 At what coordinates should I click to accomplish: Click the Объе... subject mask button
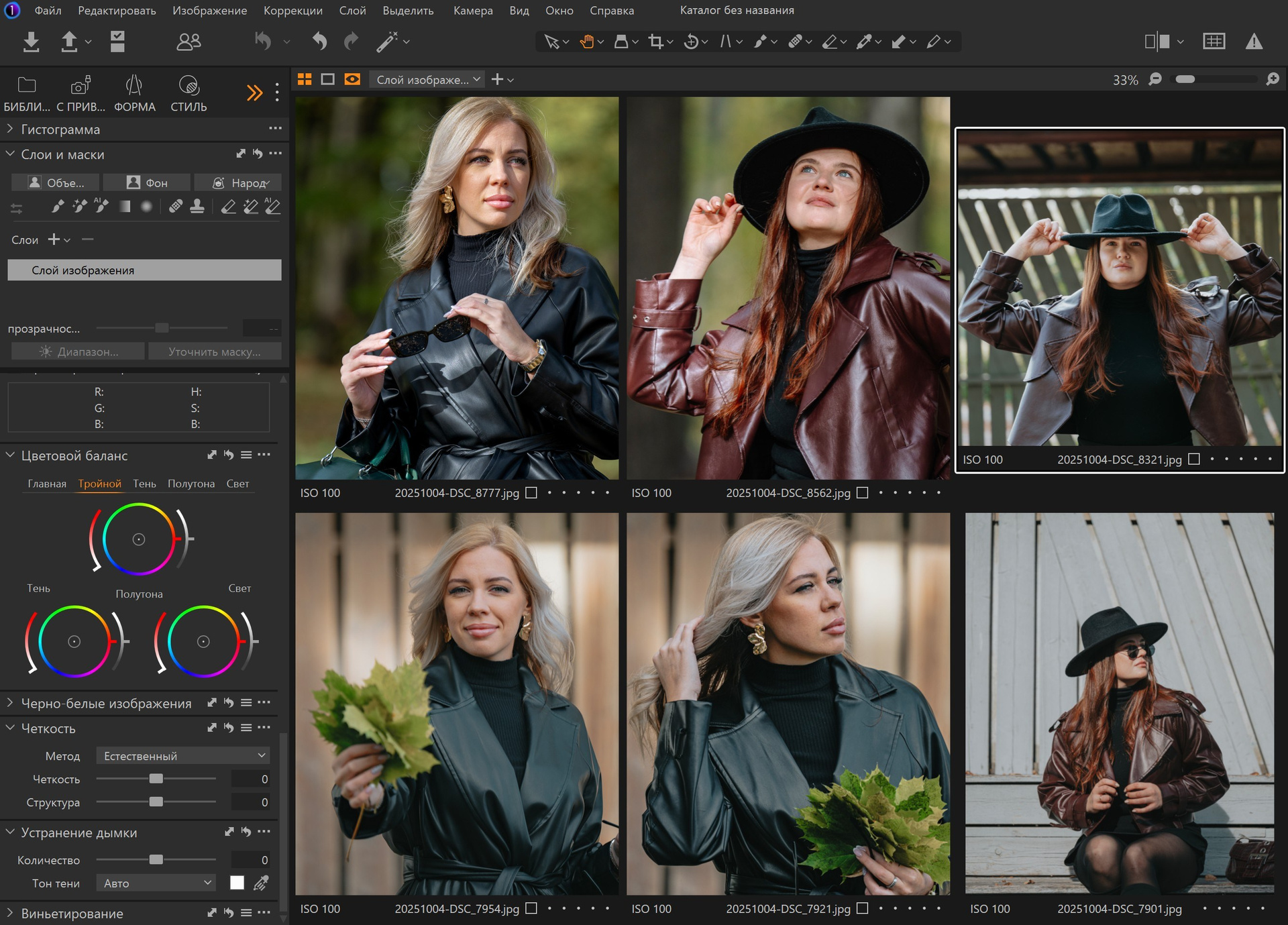(x=56, y=182)
